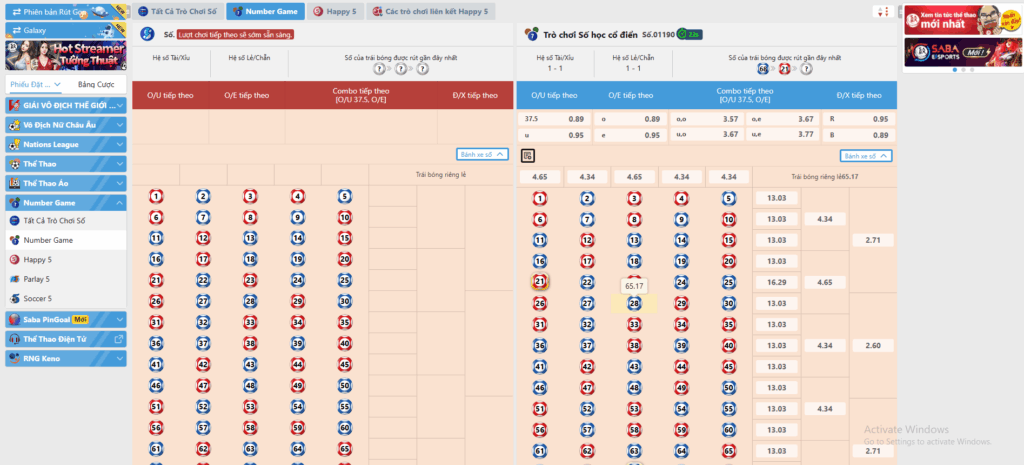The height and width of the screenshot is (465, 1024).
Task: Select highlighted ball 21 in Số học cổ điển grid
Action: (539, 282)
